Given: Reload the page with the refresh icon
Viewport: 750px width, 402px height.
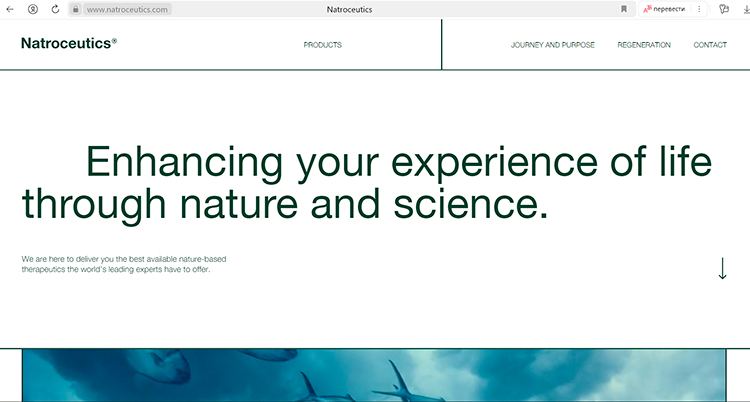Looking at the screenshot, I should point(54,9).
